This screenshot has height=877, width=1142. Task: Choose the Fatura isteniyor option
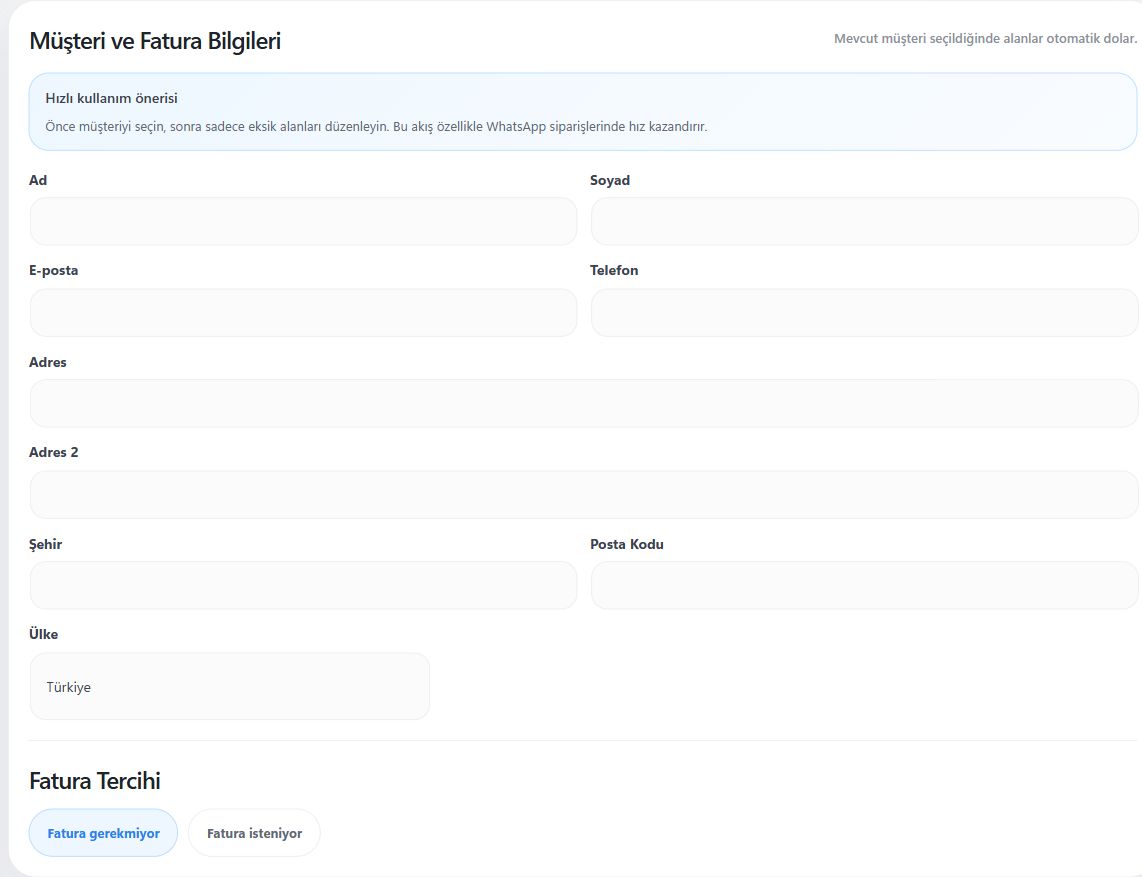point(254,833)
